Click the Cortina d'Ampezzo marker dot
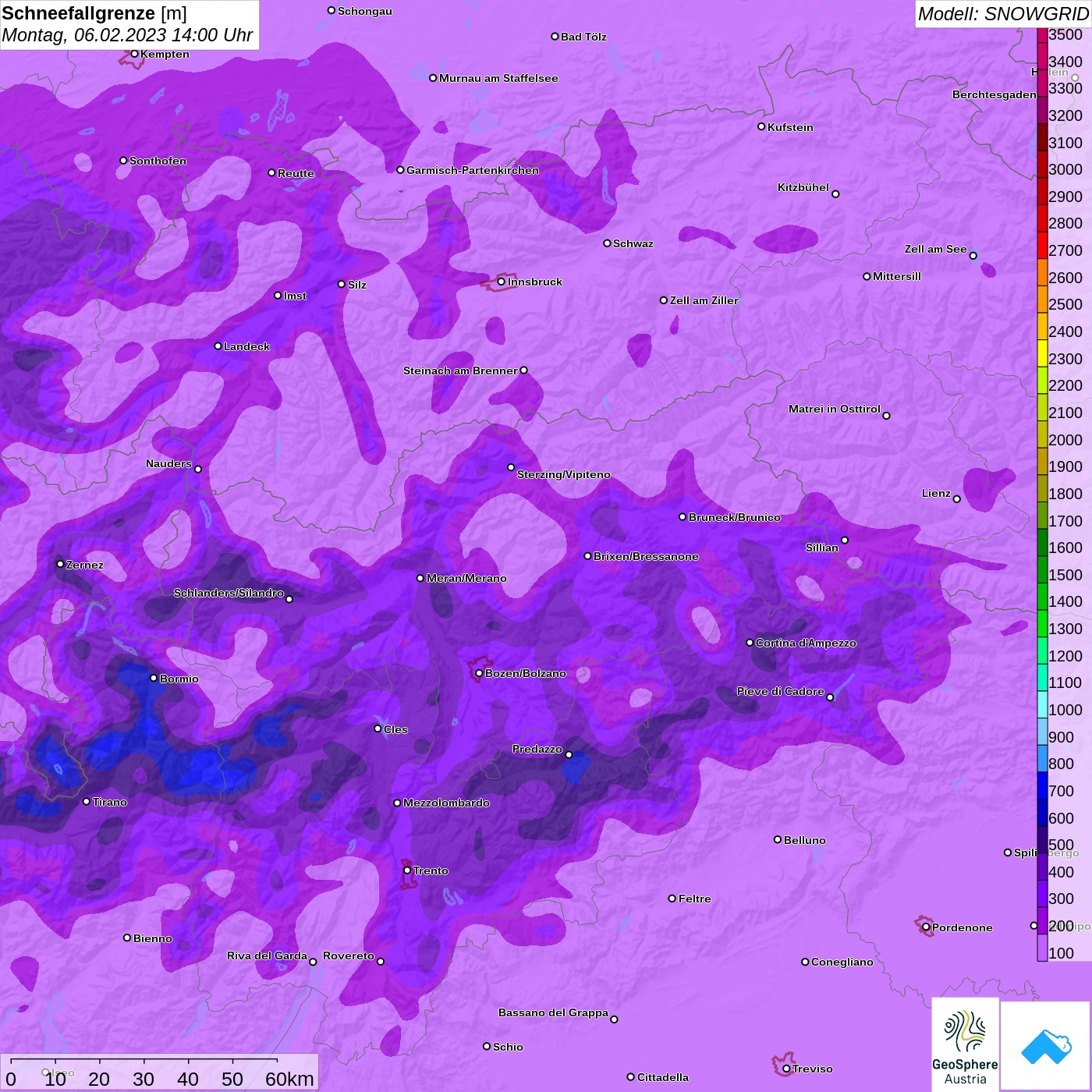Viewport: 1092px width, 1092px height. pyautogui.click(x=750, y=643)
